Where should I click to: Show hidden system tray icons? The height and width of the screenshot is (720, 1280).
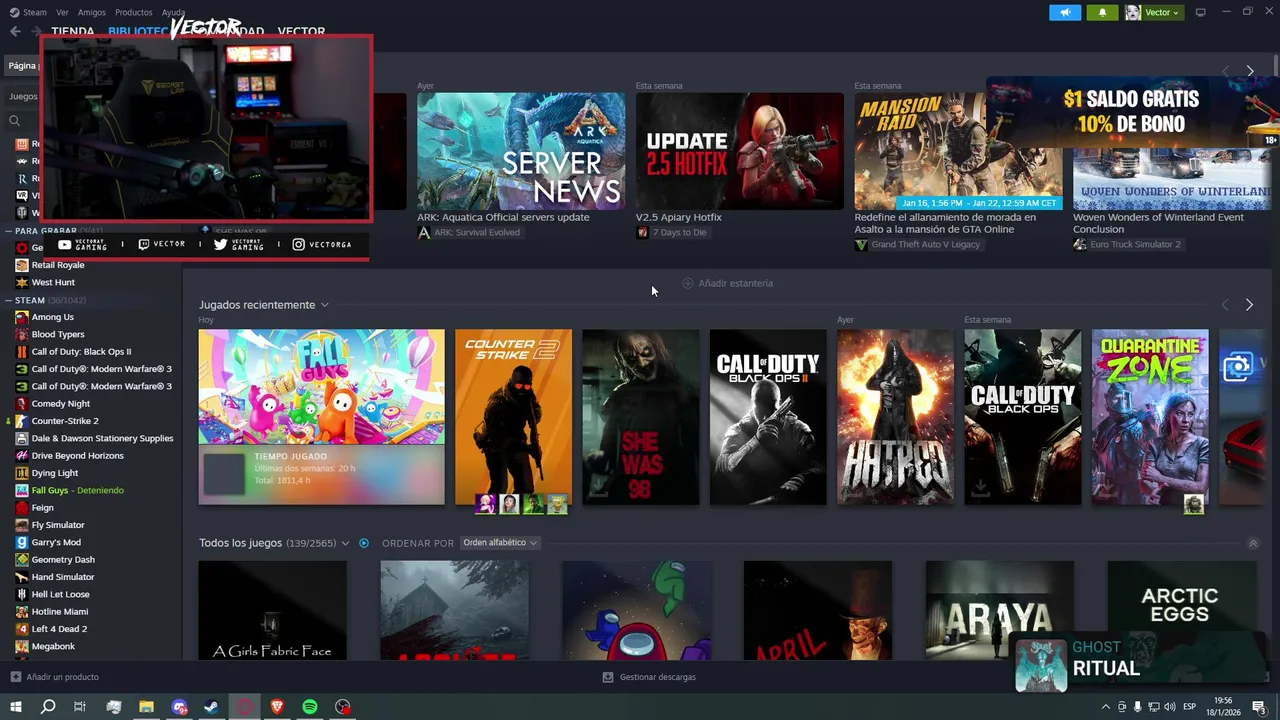coord(1105,707)
